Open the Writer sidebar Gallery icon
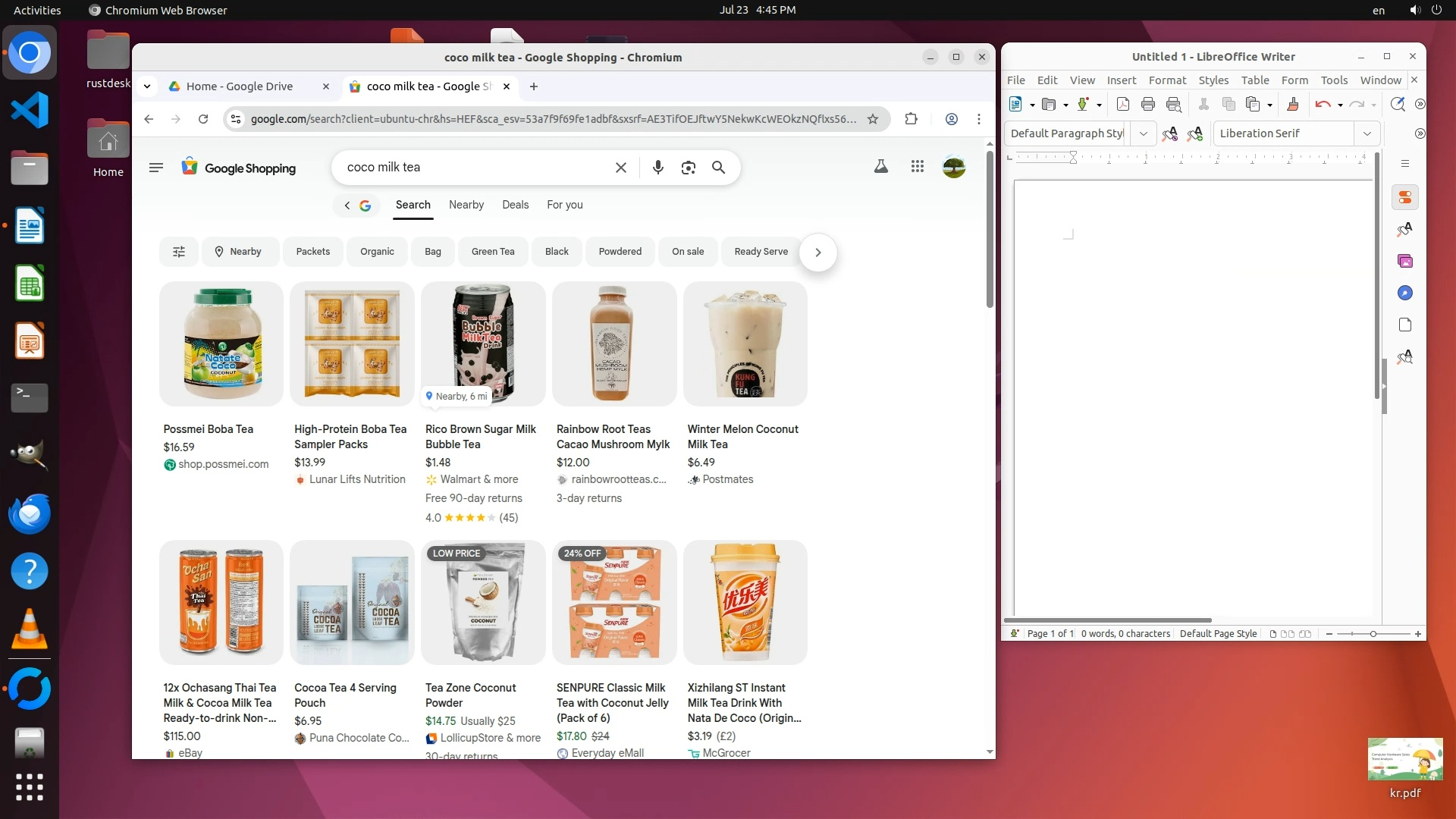 pyautogui.click(x=1404, y=262)
